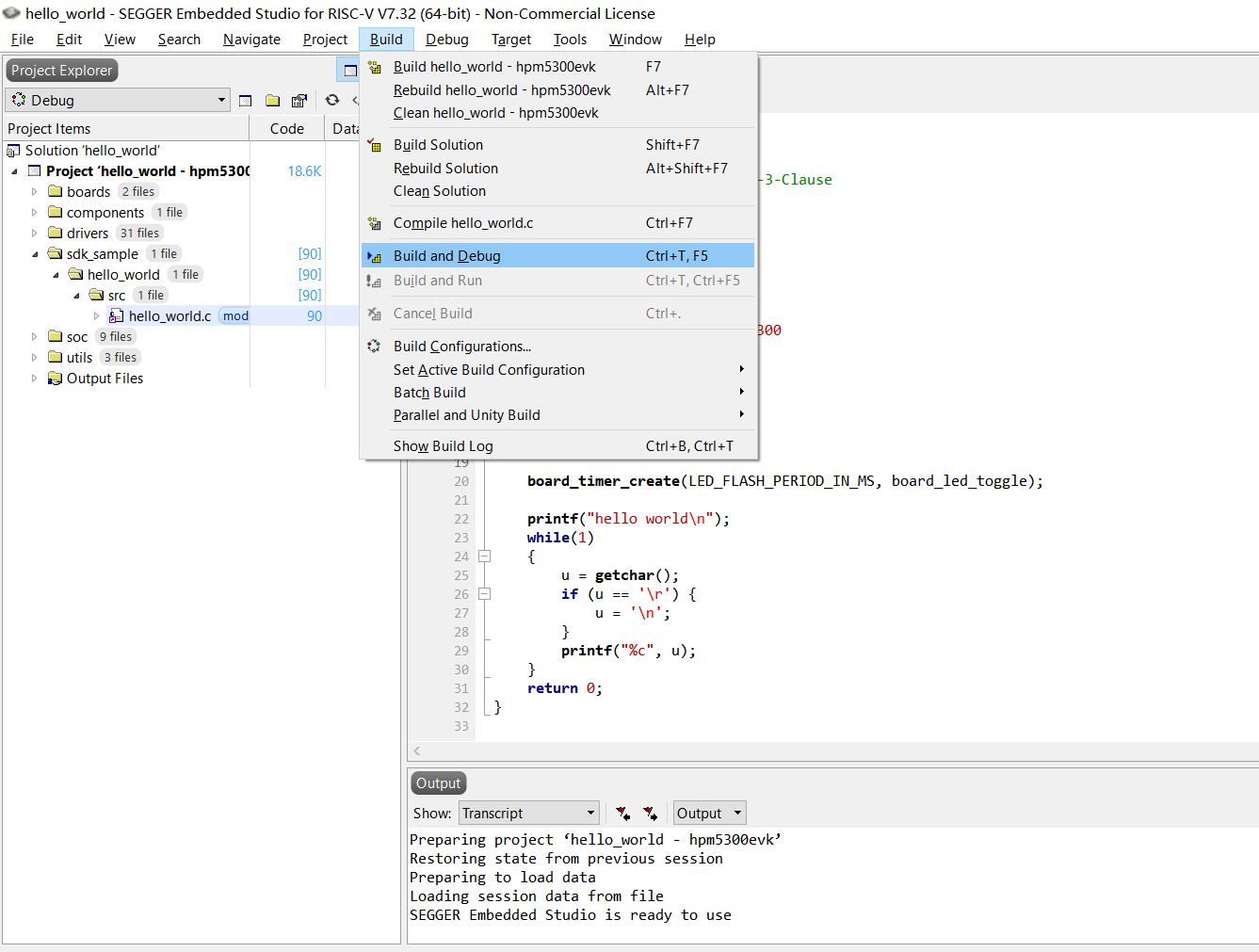
Task: Click the boards folder icon
Action: click(56, 191)
